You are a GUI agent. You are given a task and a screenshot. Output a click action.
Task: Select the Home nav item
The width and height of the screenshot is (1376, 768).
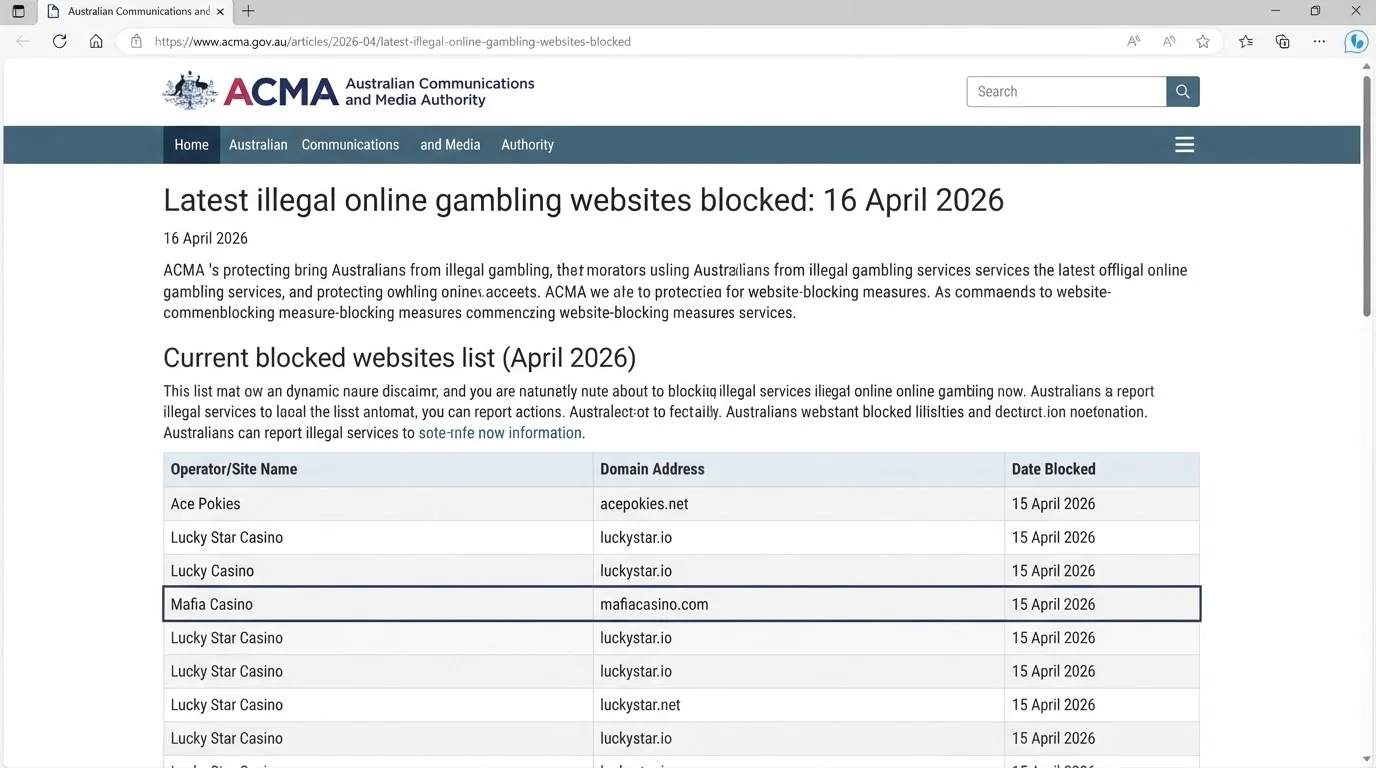coord(191,145)
